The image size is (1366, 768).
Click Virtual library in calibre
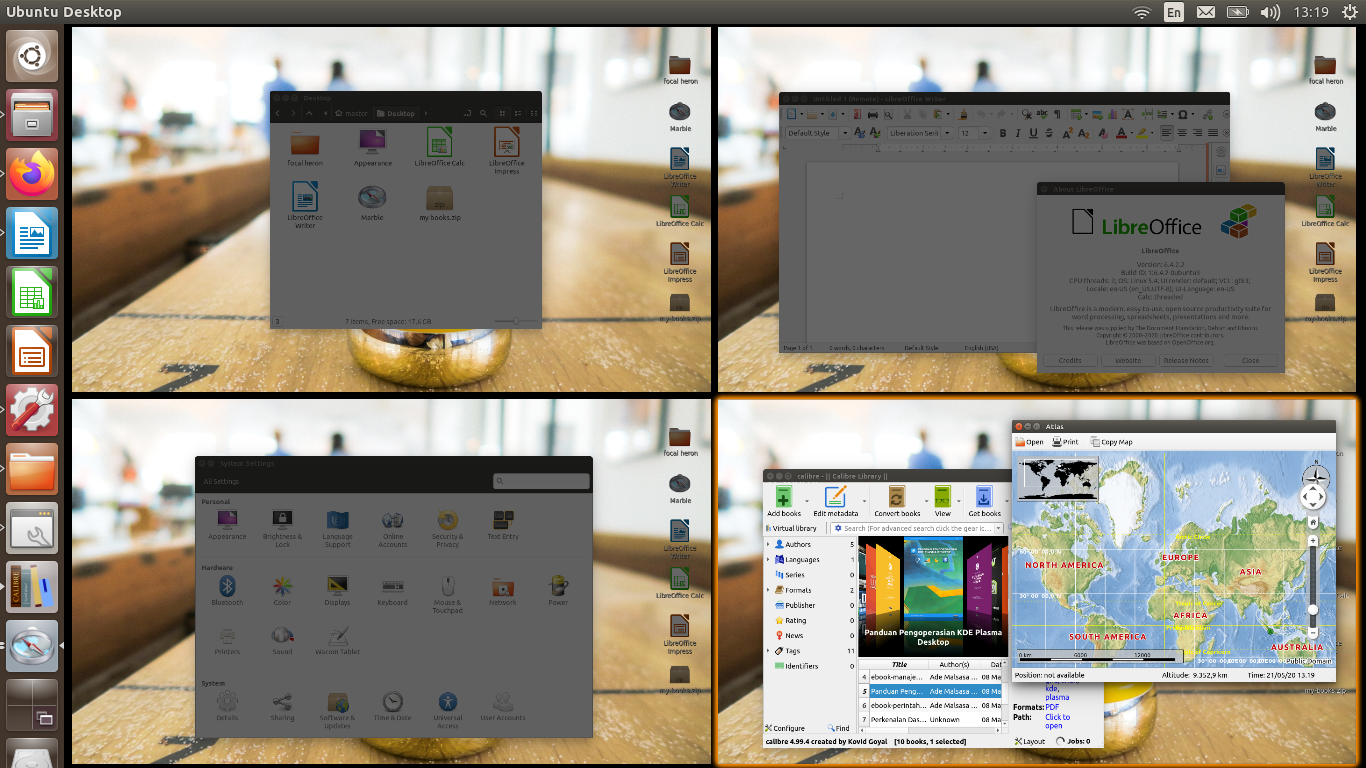790,528
